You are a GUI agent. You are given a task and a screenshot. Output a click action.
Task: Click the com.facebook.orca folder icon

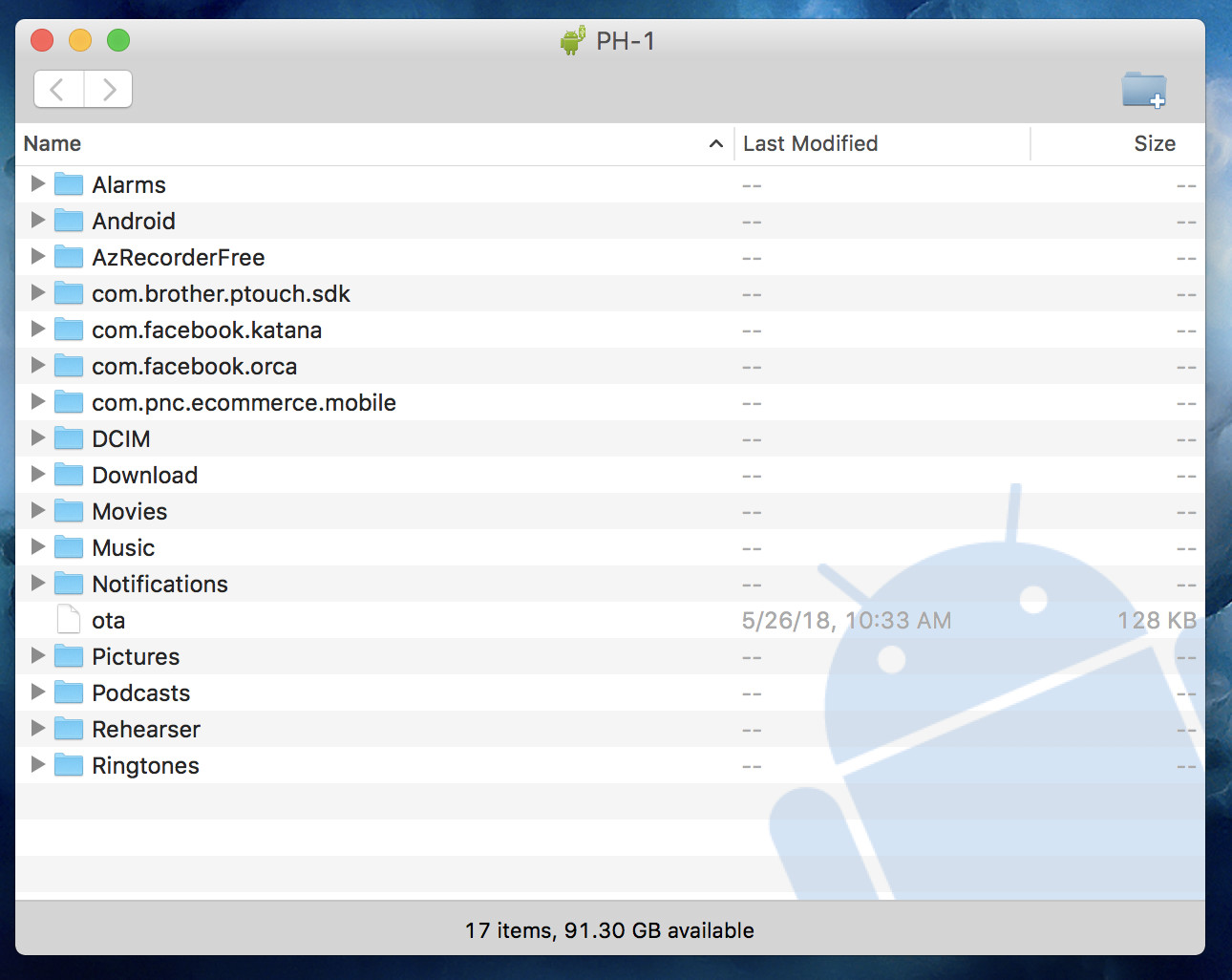pos(69,365)
